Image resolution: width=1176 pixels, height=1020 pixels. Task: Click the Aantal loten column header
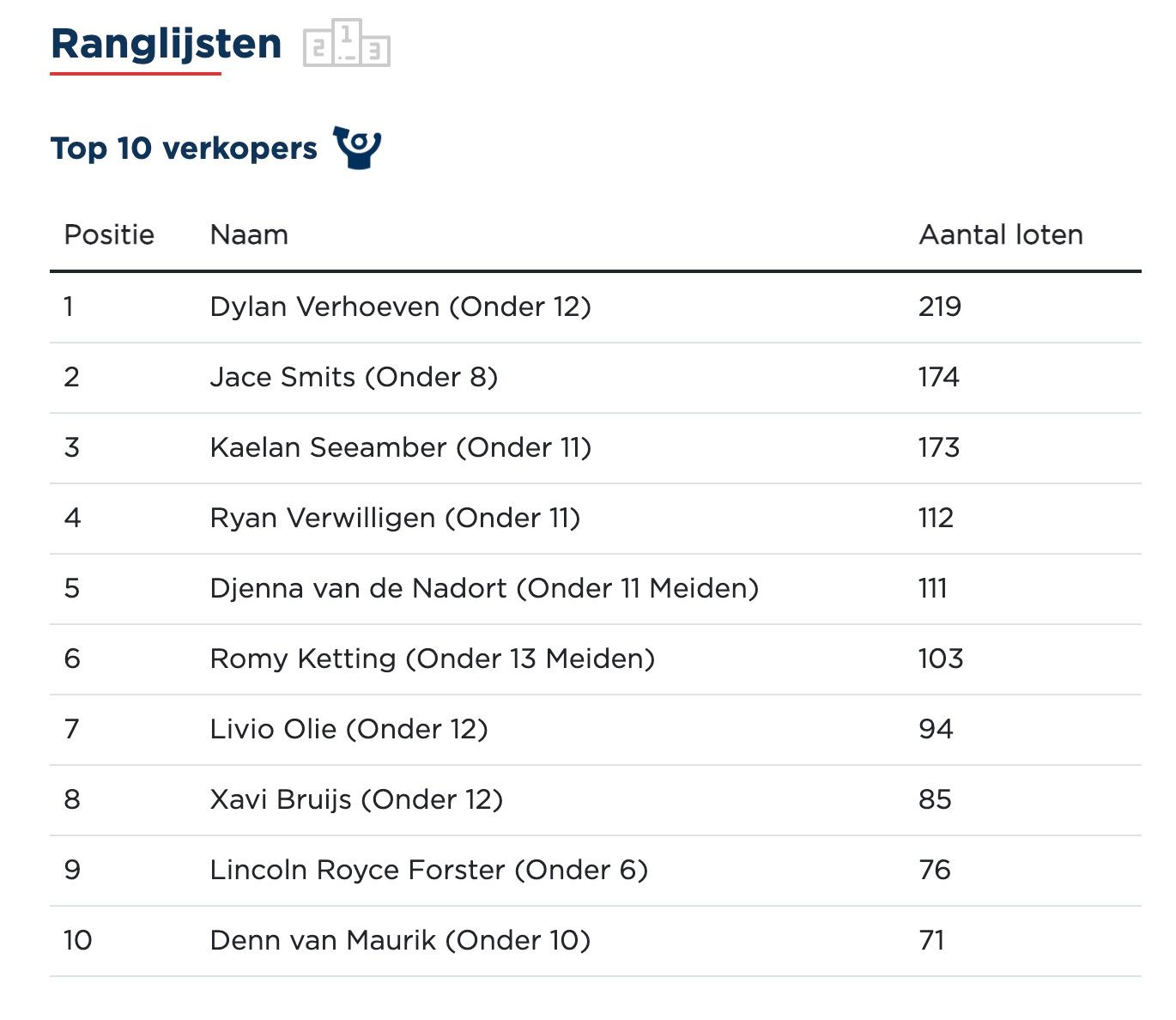tap(1000, 235)
